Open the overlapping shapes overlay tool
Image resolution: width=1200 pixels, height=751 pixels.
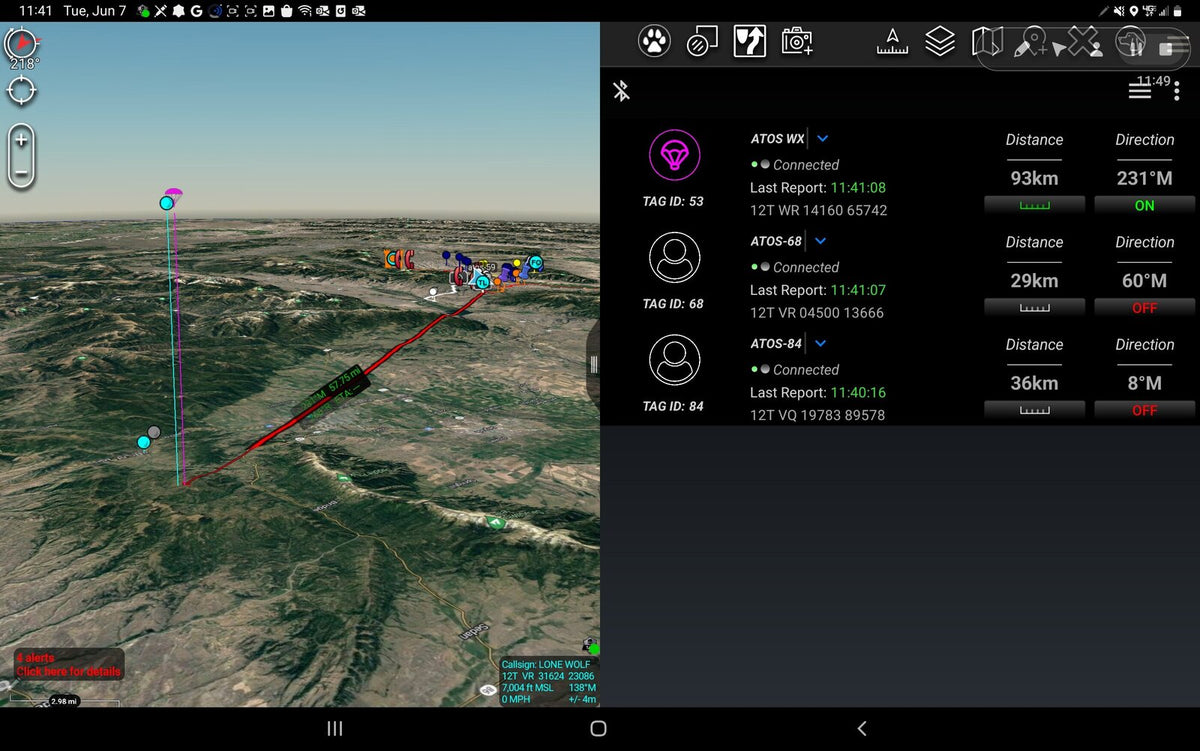click(x=702, y=41)
